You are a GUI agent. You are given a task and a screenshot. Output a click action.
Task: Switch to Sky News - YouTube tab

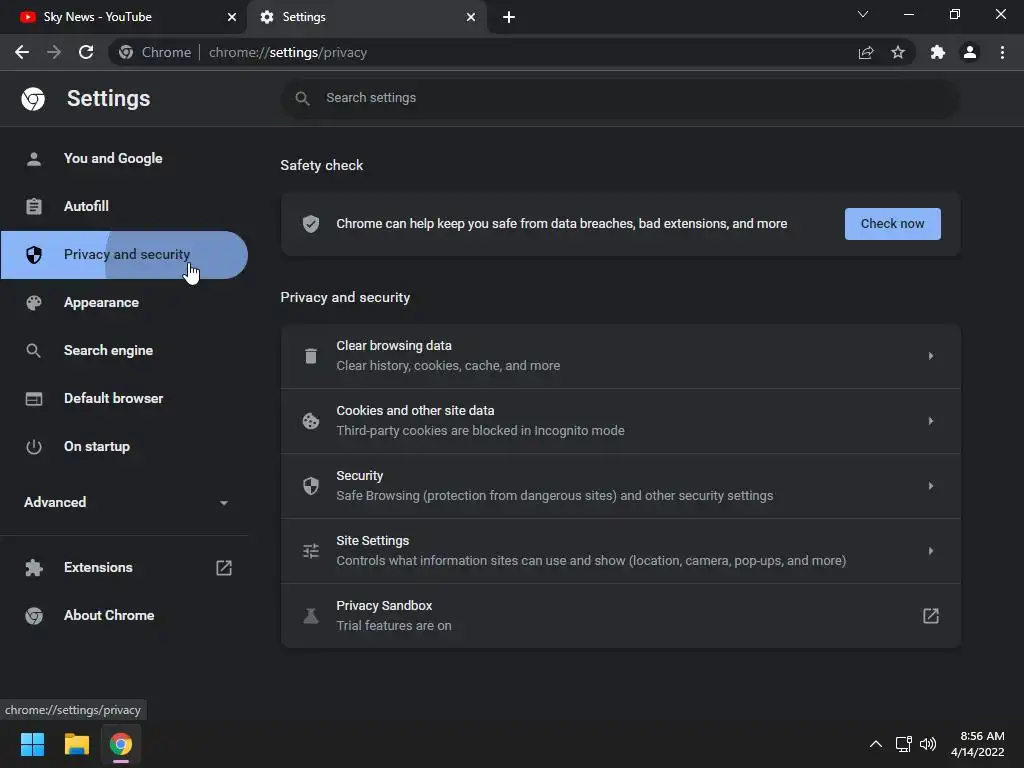(x=123, y=17)
